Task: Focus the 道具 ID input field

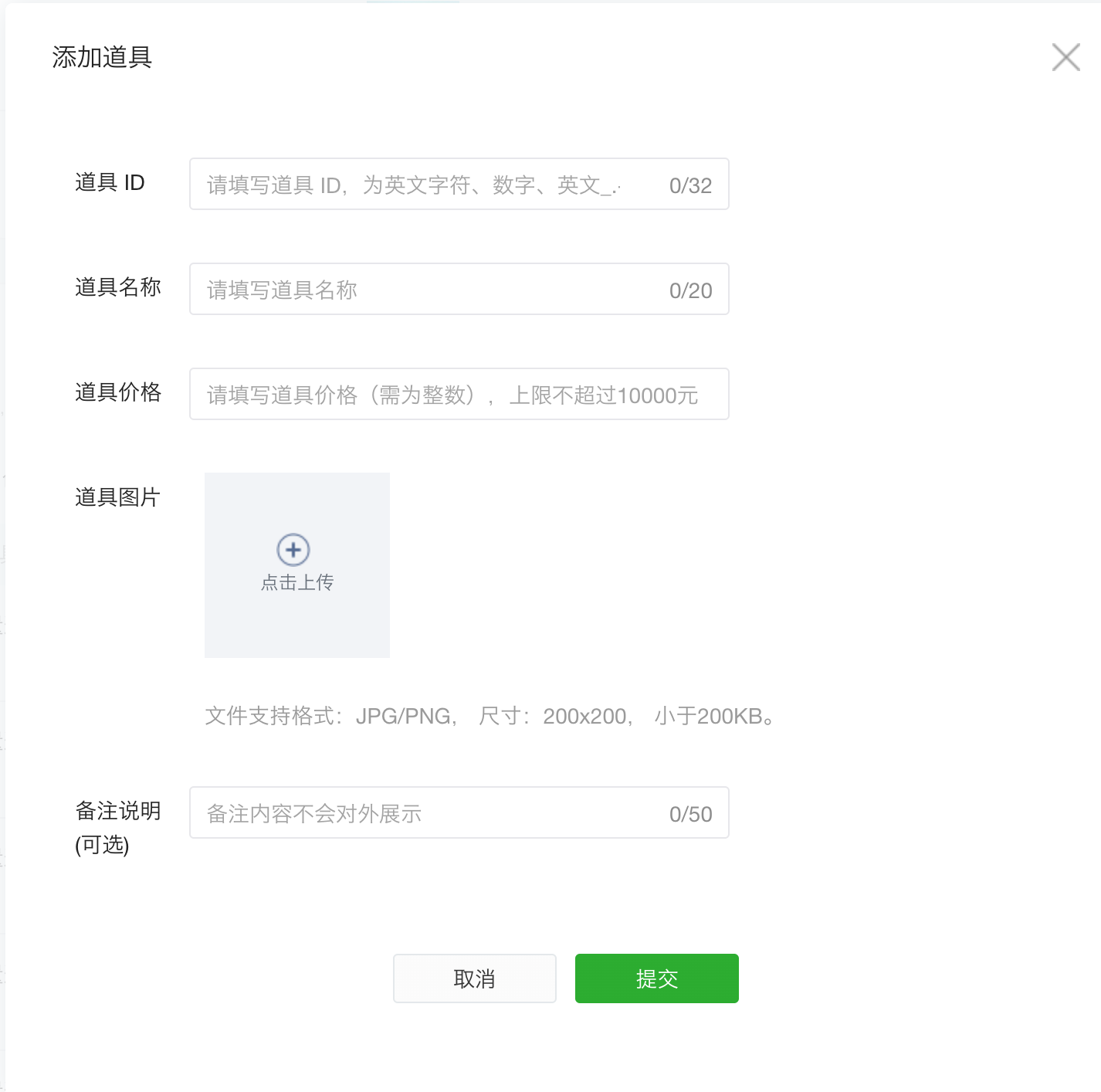Action: pos(425,185)
